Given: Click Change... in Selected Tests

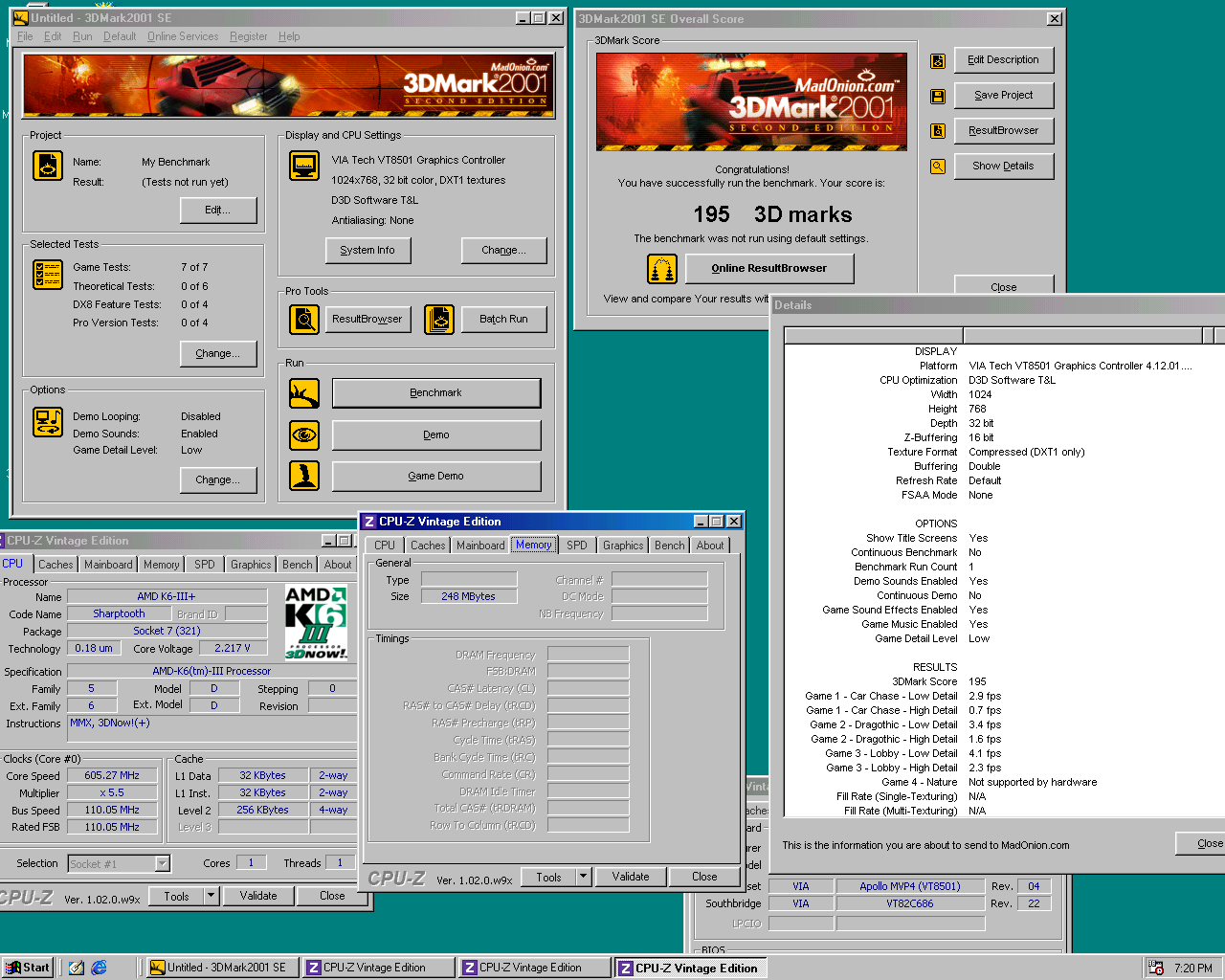Looking at the screenshot, I should point(218,353).
